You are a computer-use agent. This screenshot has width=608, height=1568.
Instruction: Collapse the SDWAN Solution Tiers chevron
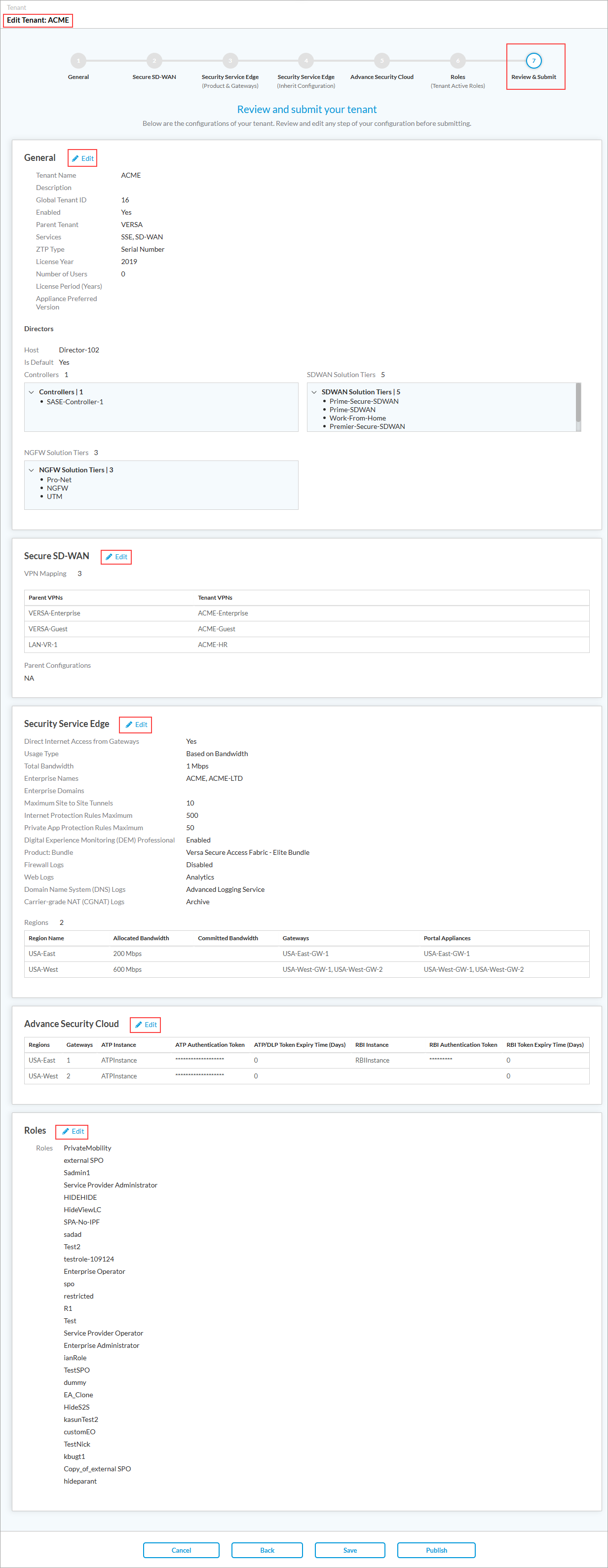tap(314, 392)
